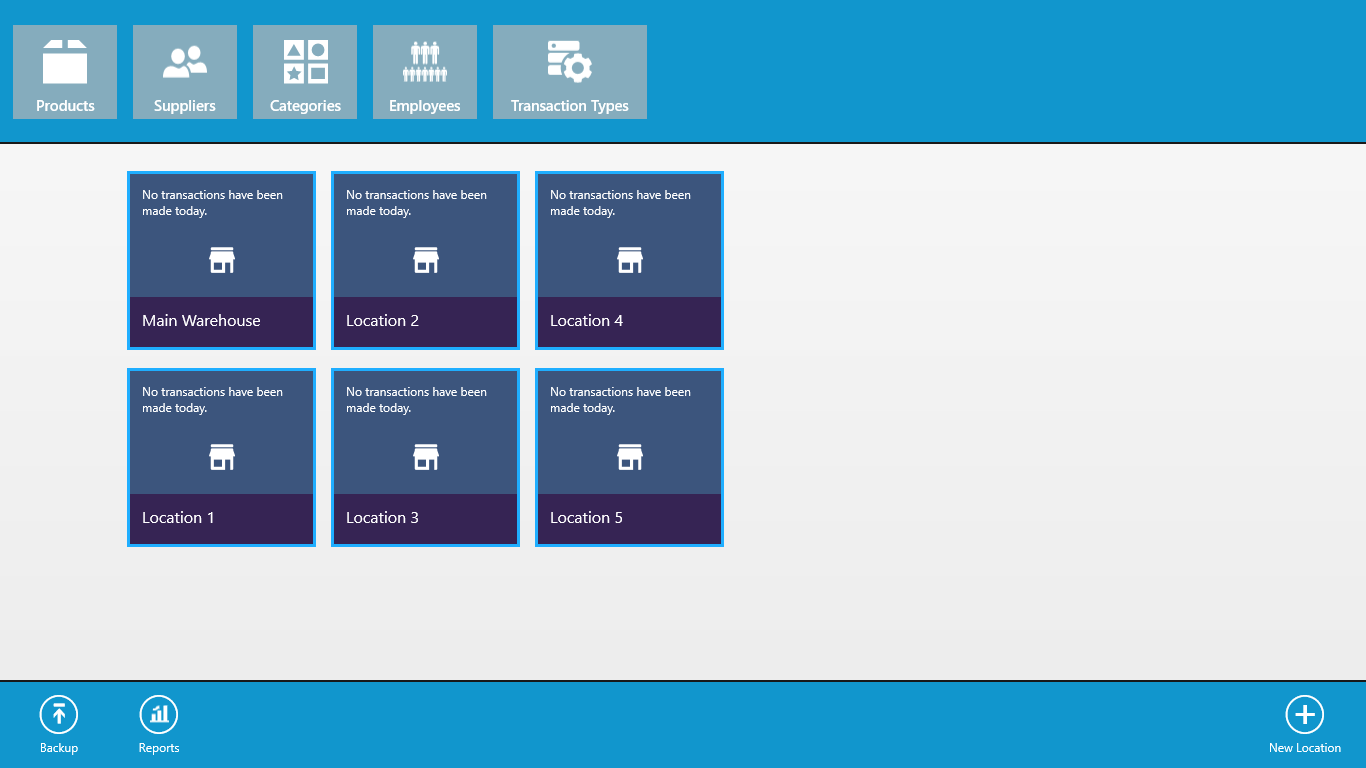Click the Transaction Types text label
1366x768 pixels.
point(570,106)
